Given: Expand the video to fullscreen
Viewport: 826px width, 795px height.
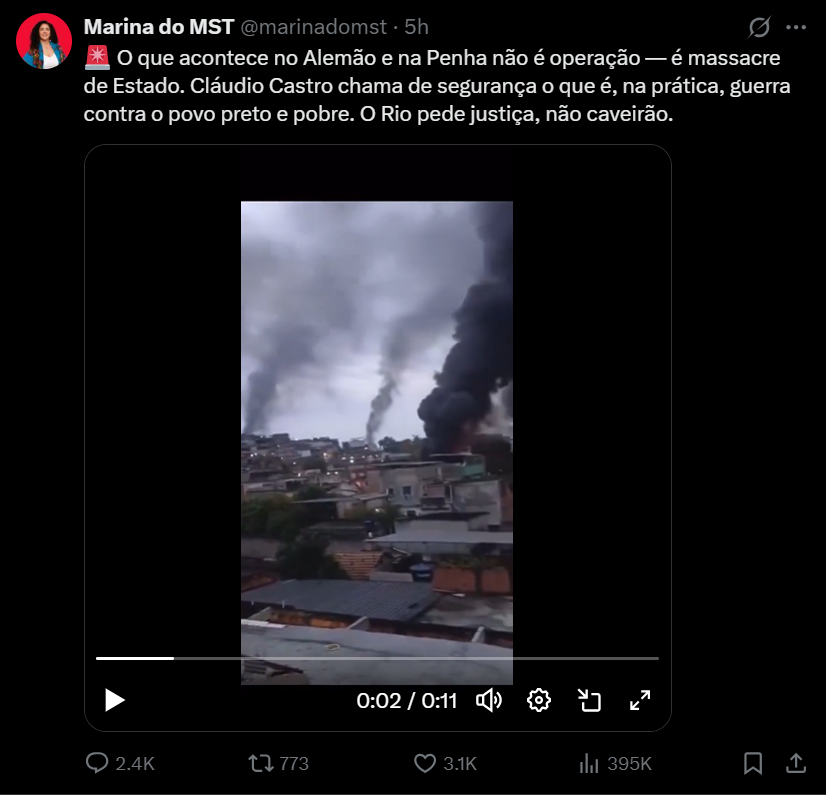Looking at the screenshot, I should tap(640, 700).
